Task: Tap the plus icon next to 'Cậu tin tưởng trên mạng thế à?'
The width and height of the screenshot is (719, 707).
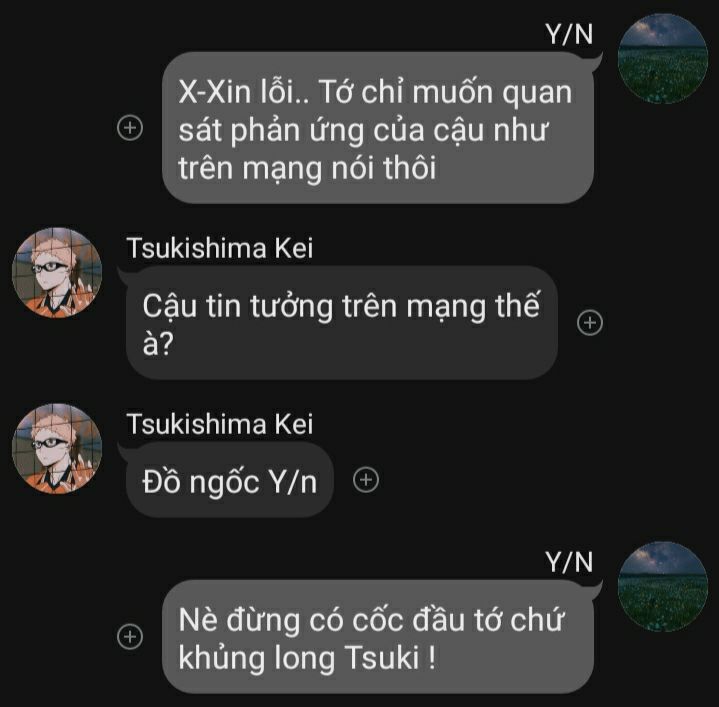Action: pos(590,323)
